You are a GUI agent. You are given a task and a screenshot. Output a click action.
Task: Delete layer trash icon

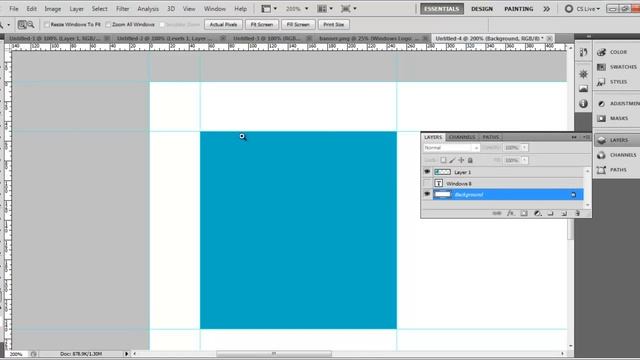point(578,213)
